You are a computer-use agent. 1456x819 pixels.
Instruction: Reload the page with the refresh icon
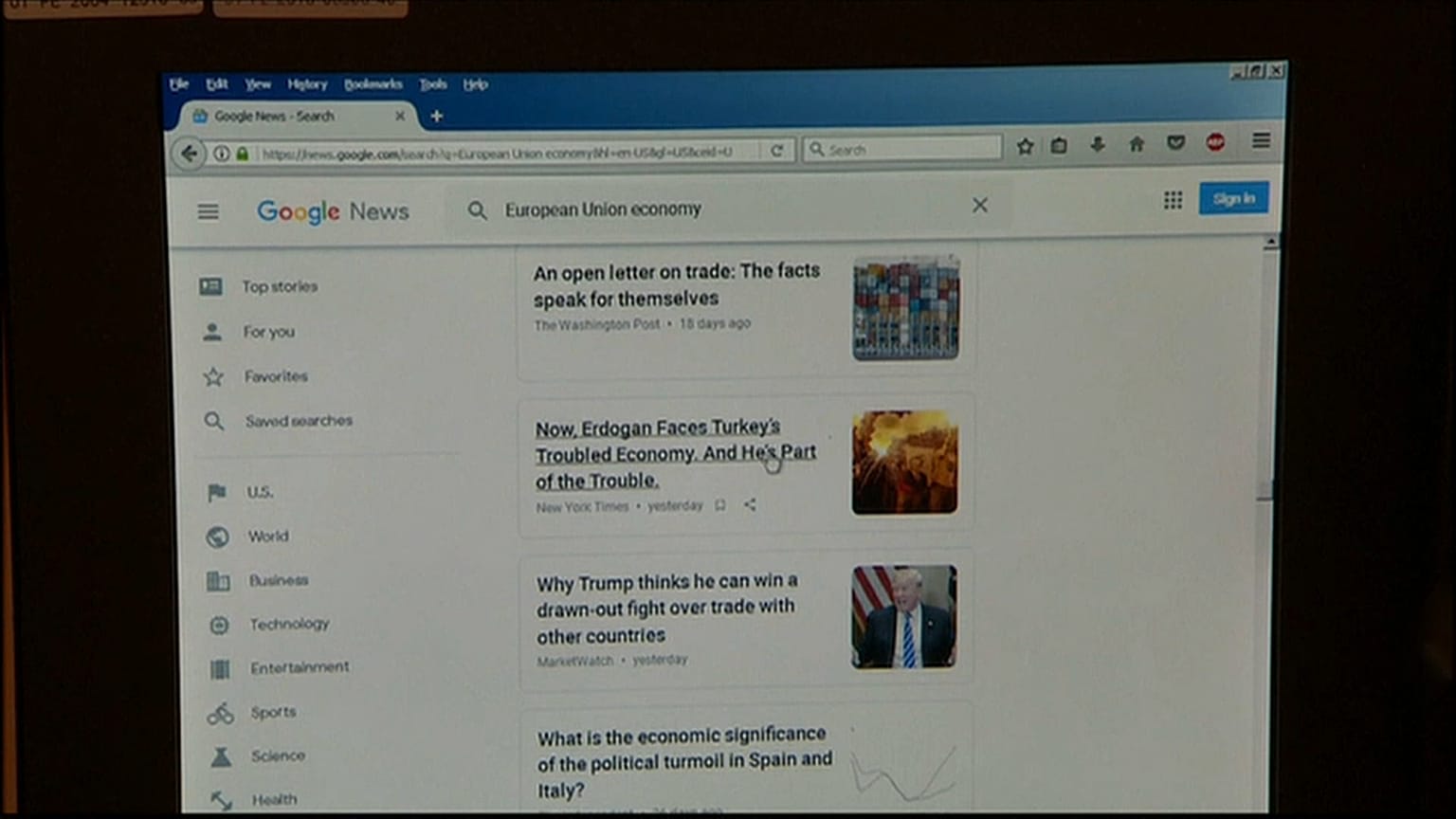[x=776, y=151]
